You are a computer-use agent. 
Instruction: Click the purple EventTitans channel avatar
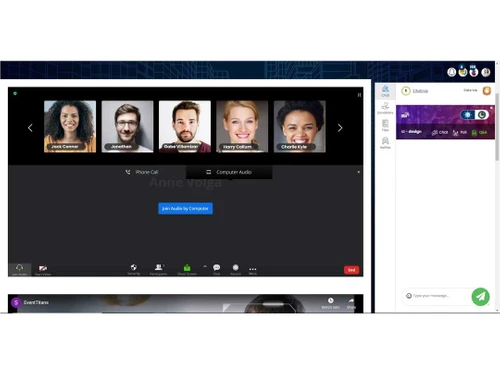[16, 302]
